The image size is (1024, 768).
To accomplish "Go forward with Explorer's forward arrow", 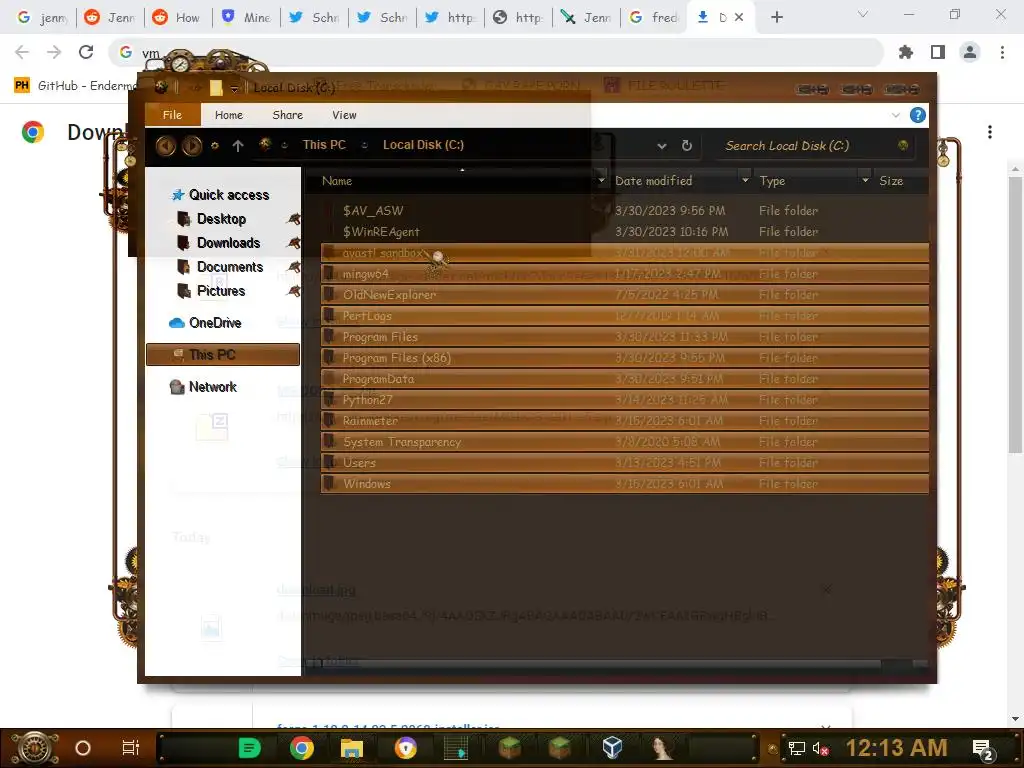I will (x=191, y=145).
